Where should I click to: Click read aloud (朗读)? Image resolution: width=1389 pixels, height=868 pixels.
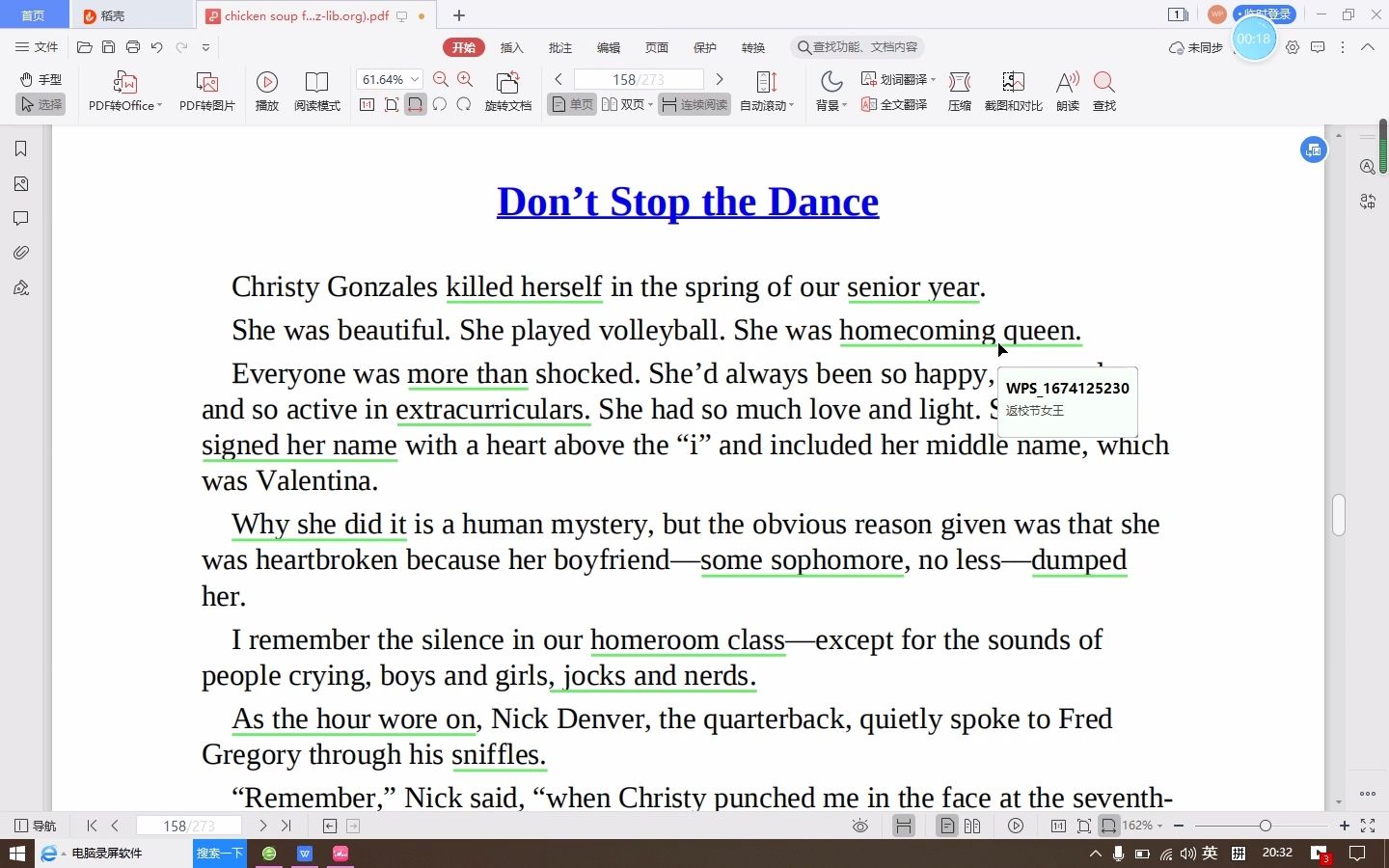[x=1068, y=92]
